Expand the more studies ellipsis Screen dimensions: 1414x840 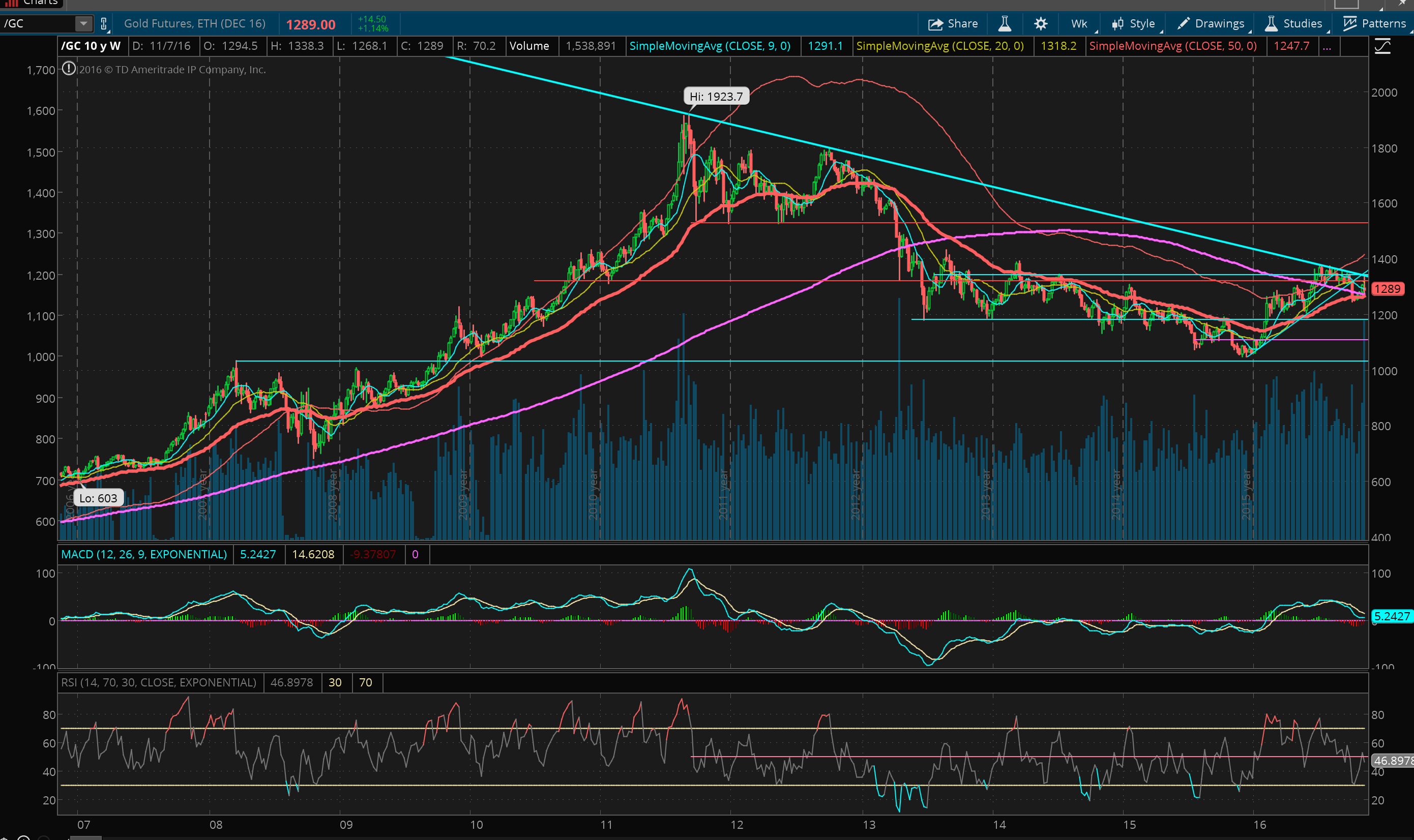point(1327,46)
